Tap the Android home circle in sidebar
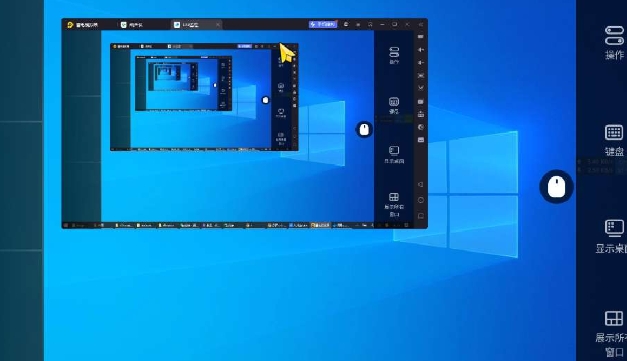The image size is (627, 361). click(421, 200)
